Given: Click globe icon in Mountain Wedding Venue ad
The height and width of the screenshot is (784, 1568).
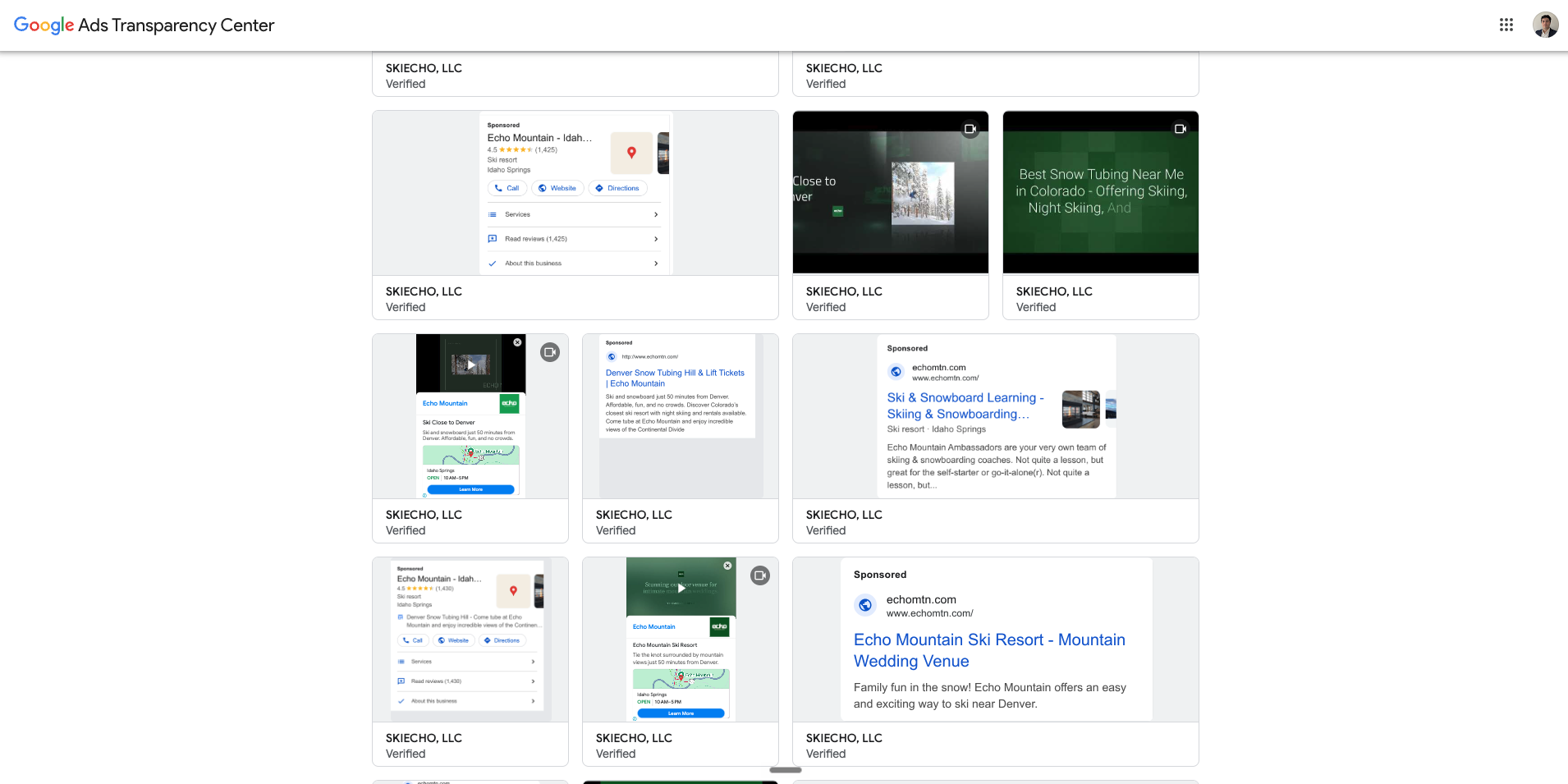Looking at the screenshot, I should pos(865,605).
